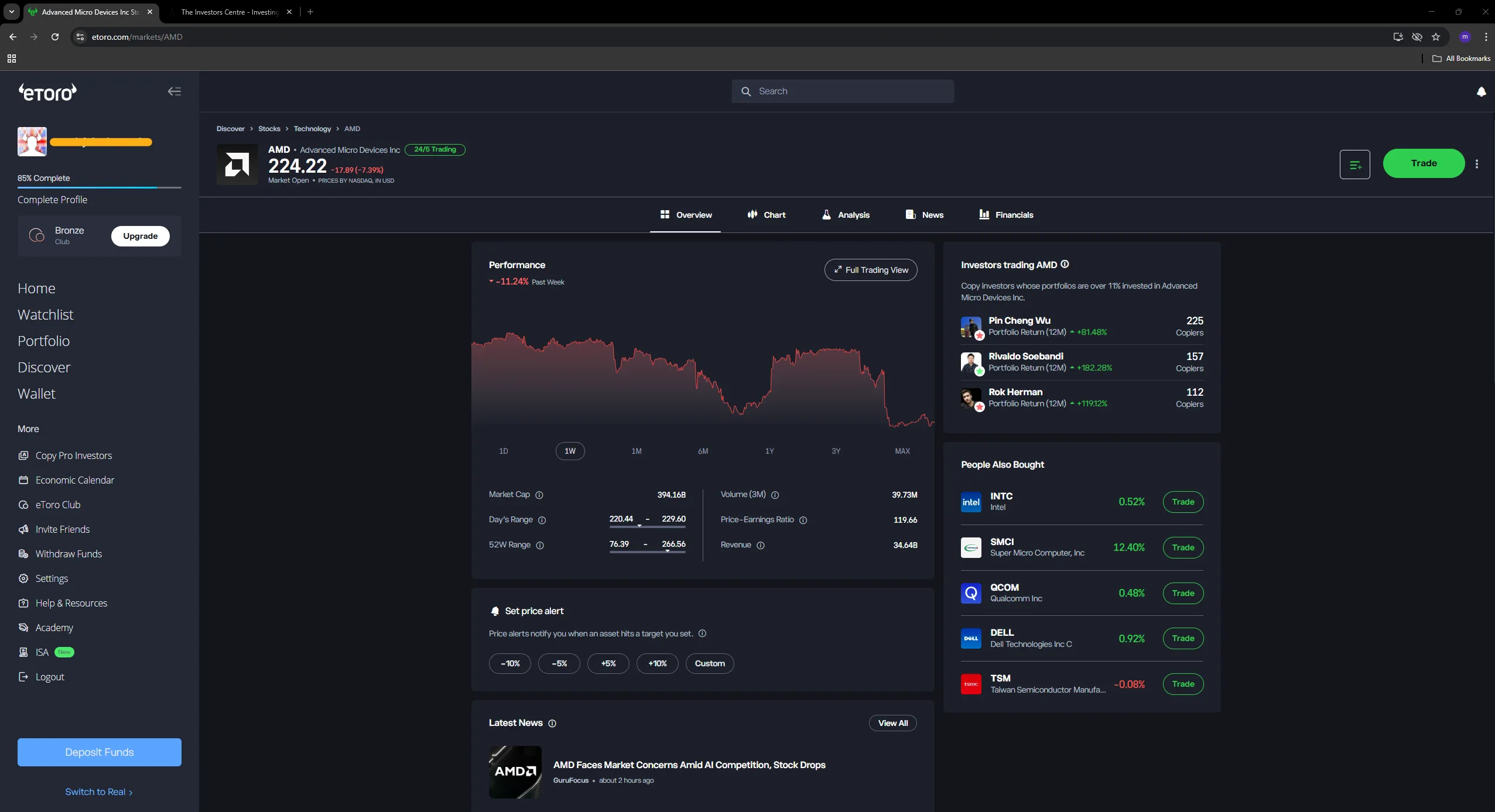Add AMD to watchlist using the list icon
Screen dimensions: 1495x812
point(1354,164)
